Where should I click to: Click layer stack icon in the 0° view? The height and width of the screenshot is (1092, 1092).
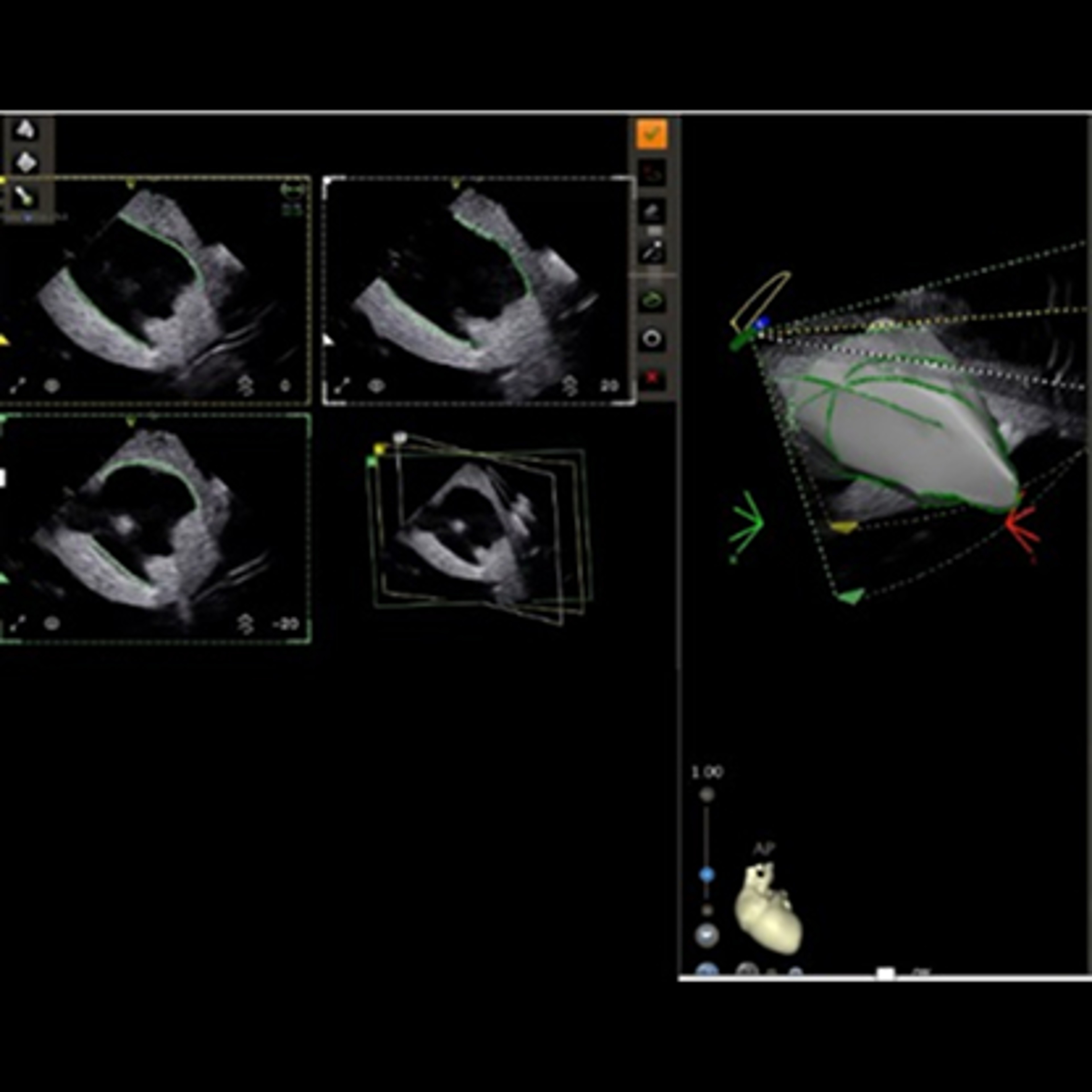point(245,386)
